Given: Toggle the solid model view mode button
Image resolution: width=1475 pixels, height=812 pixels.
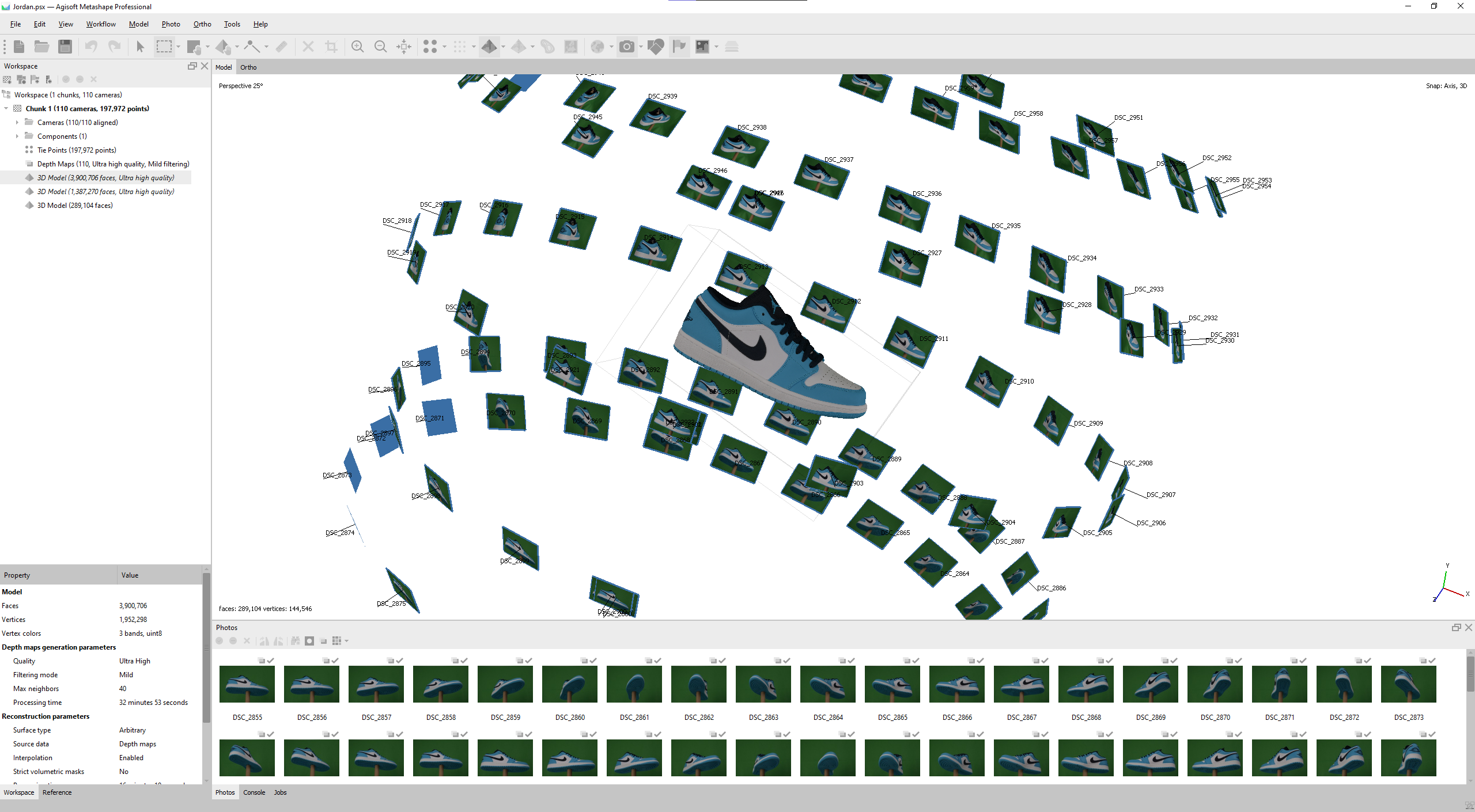Looking at the screenshot, I should (489, 47).
